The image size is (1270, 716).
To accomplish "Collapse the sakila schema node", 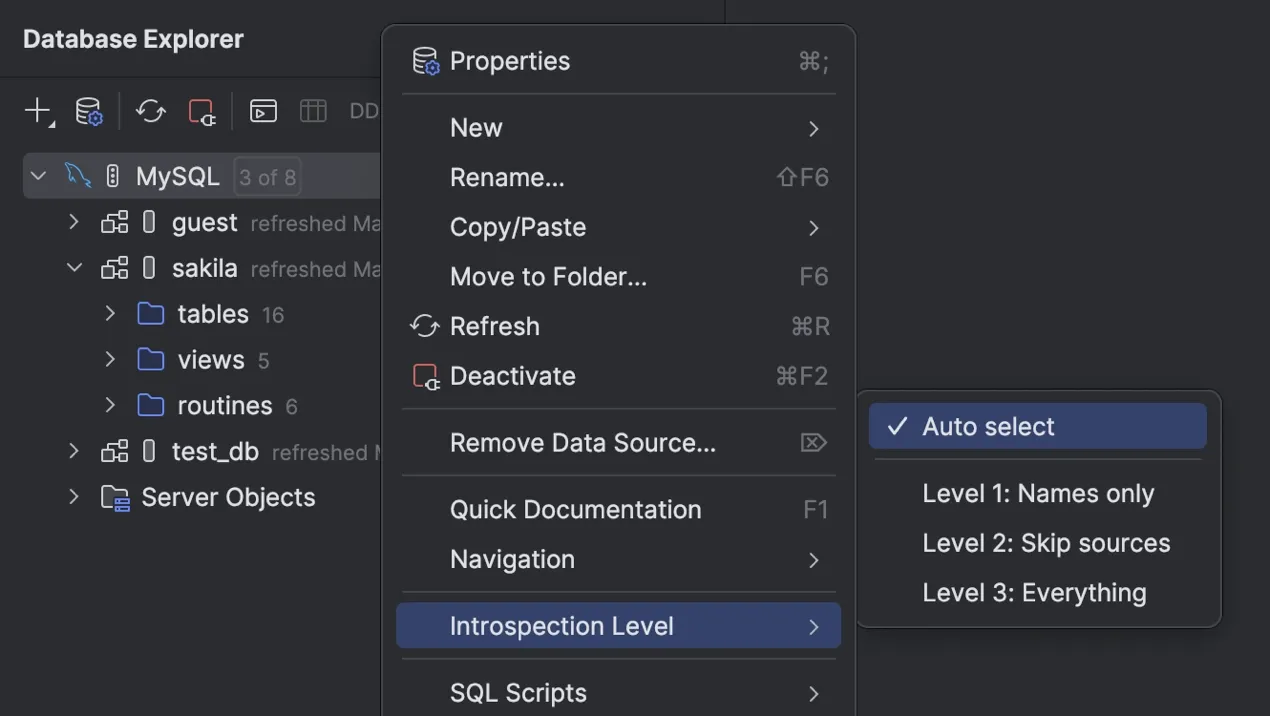I will [x=74, y=268].
